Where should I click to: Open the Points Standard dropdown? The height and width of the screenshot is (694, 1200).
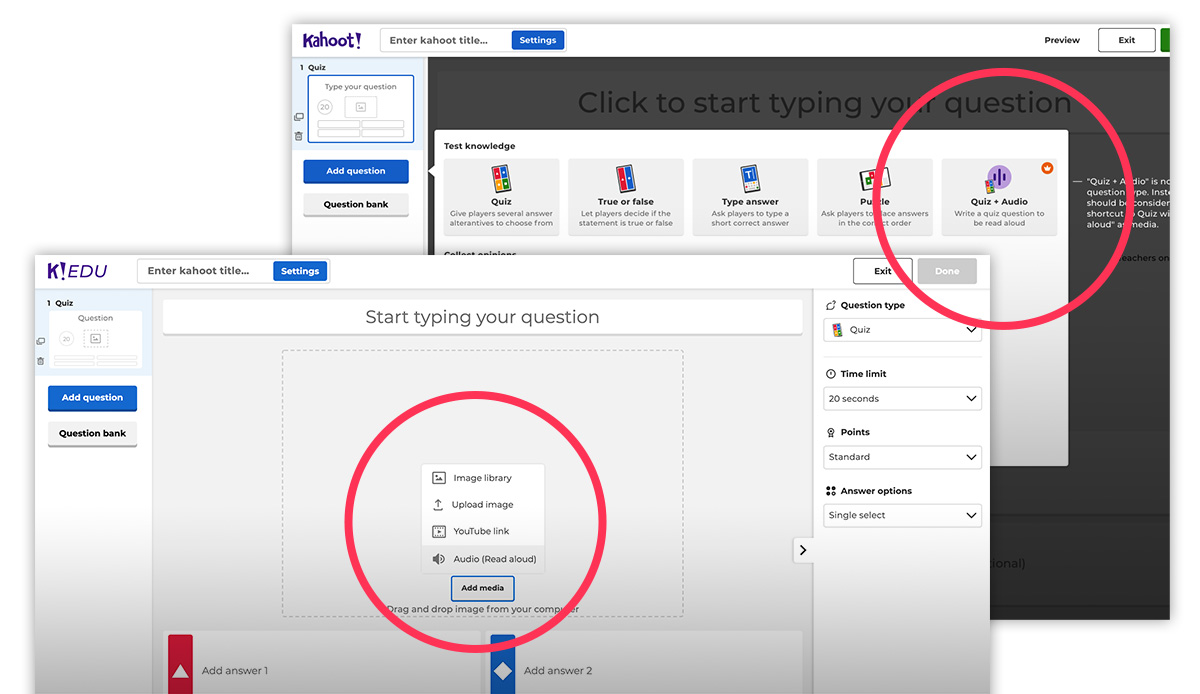point(903,457)
